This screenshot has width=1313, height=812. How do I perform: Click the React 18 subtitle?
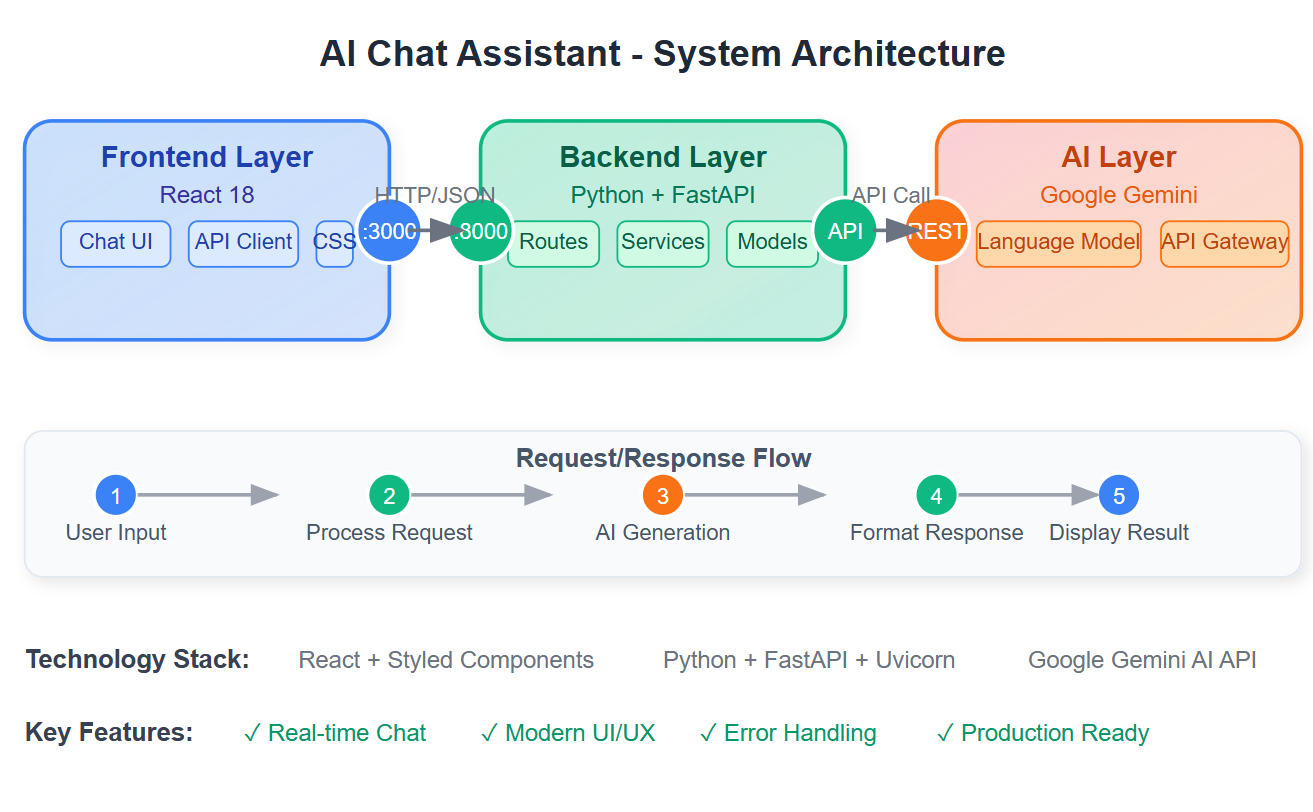coord(207,195)
